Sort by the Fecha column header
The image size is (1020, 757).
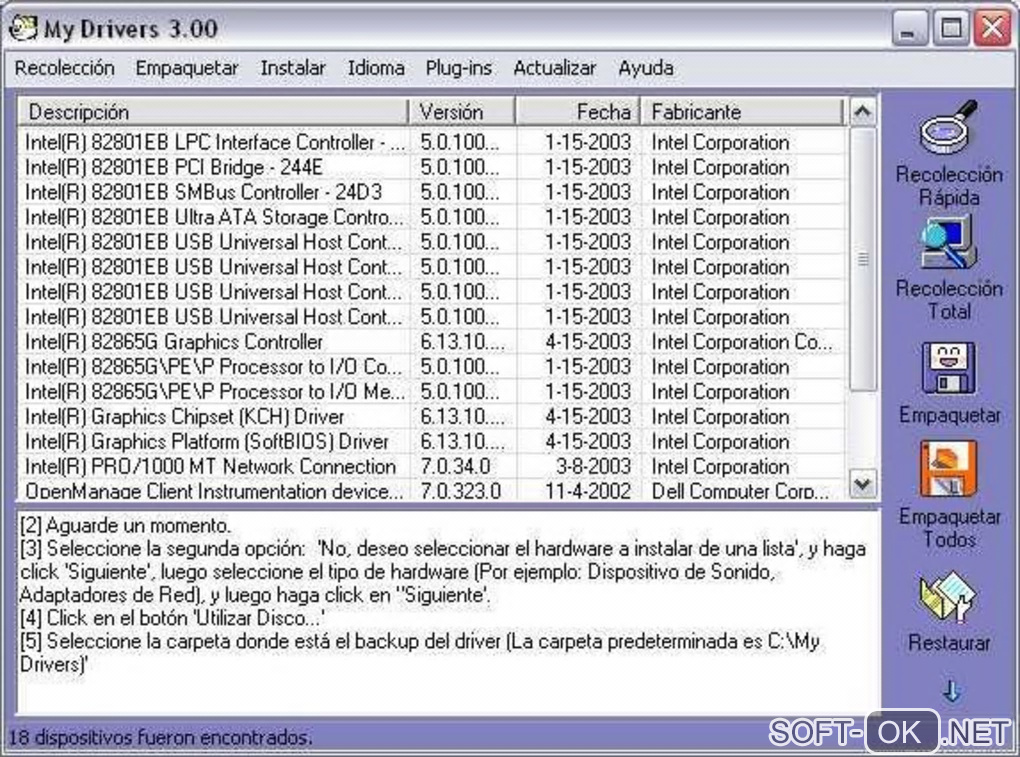578,112
